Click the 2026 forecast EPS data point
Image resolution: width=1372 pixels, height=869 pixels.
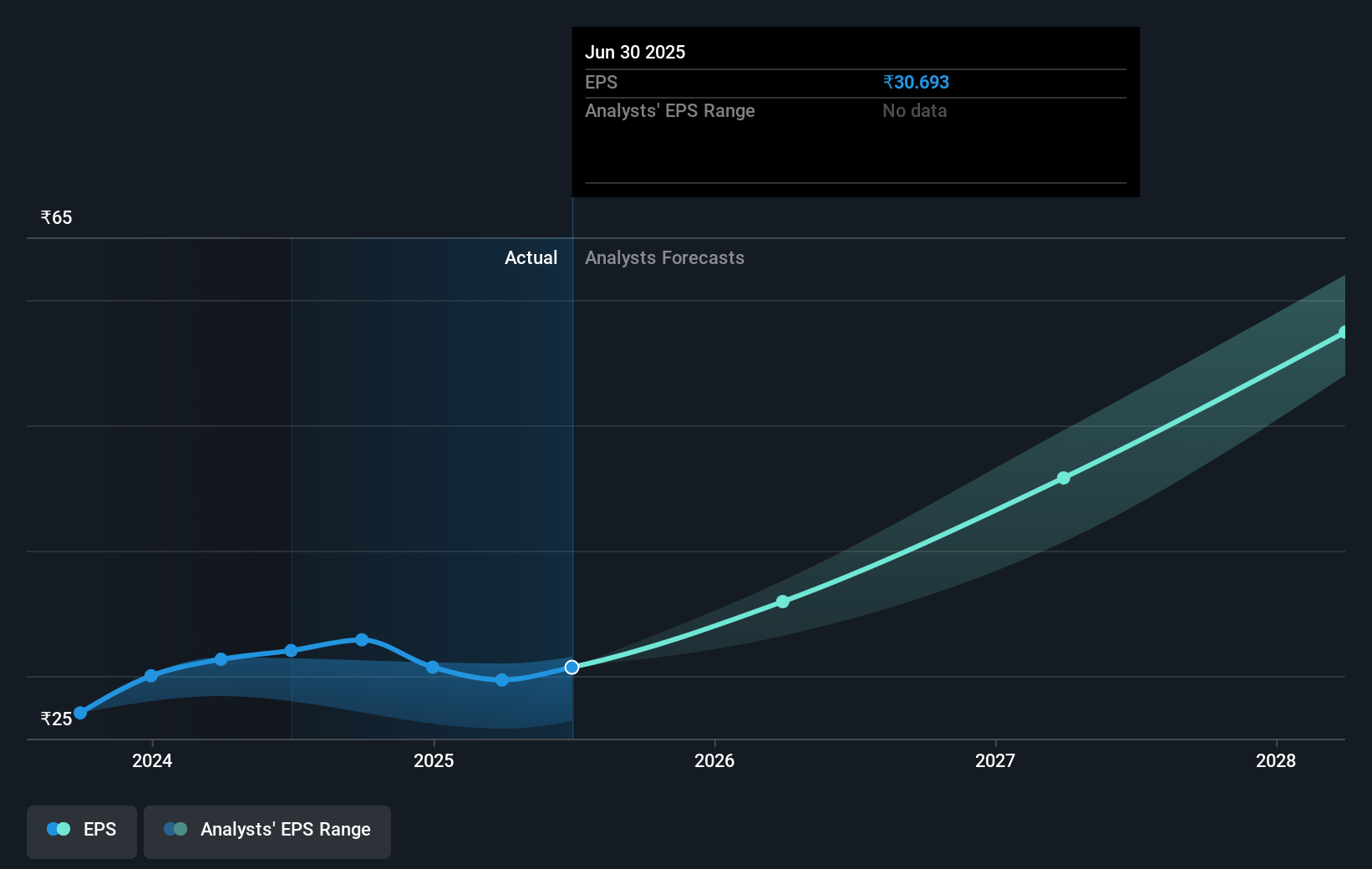pos(782,602)
